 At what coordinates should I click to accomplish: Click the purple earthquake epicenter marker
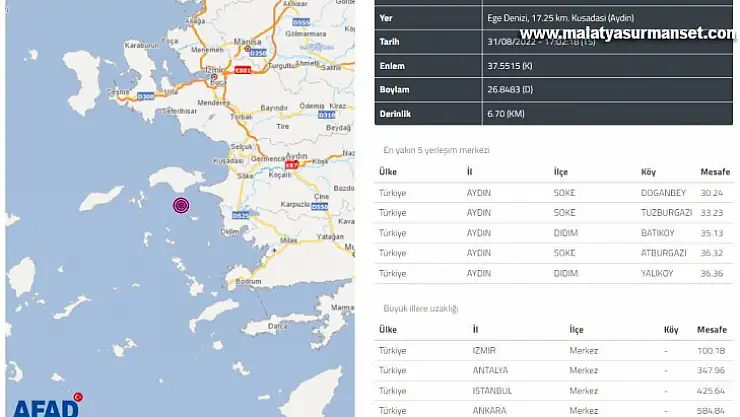181,205
